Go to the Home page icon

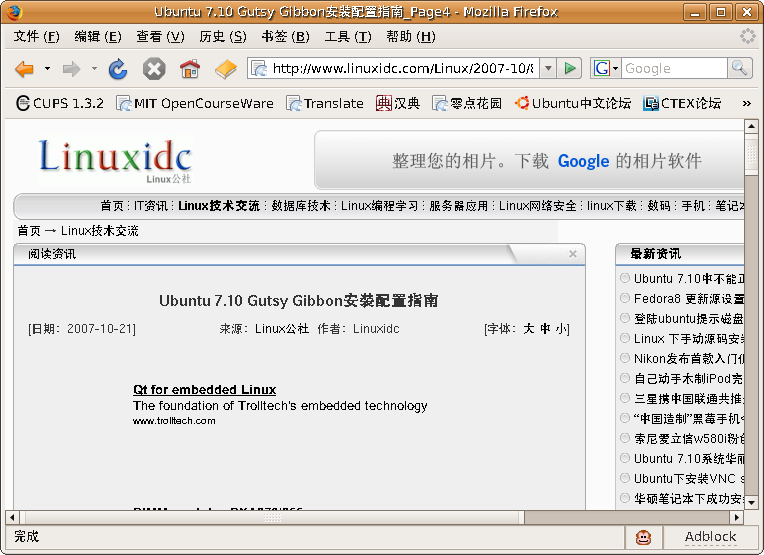tap(190, 69)
